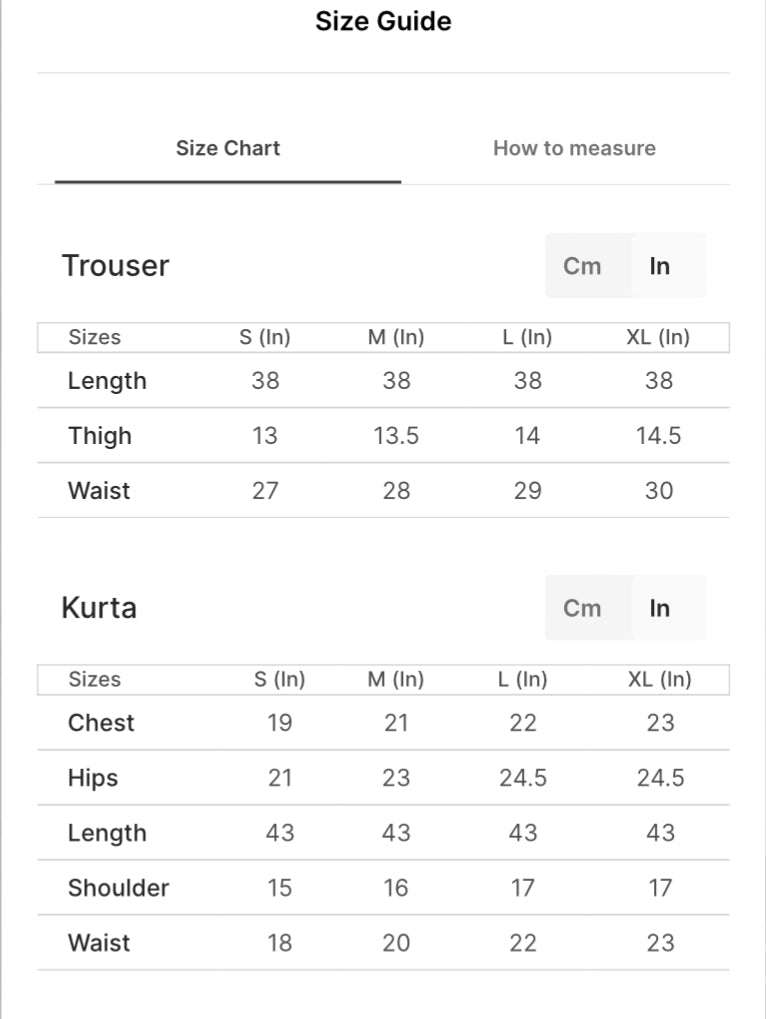Click Trouser Thigh row label
766x1019 pixels.
pos(100,436)
